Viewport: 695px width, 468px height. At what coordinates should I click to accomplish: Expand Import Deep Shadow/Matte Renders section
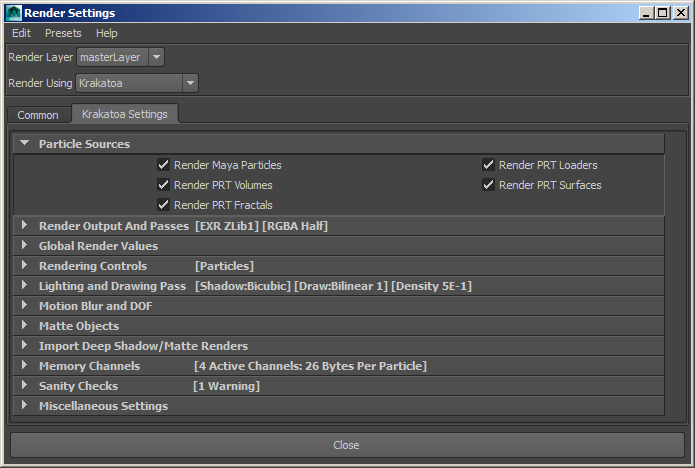pyautogui.click(x=24, y=345)
